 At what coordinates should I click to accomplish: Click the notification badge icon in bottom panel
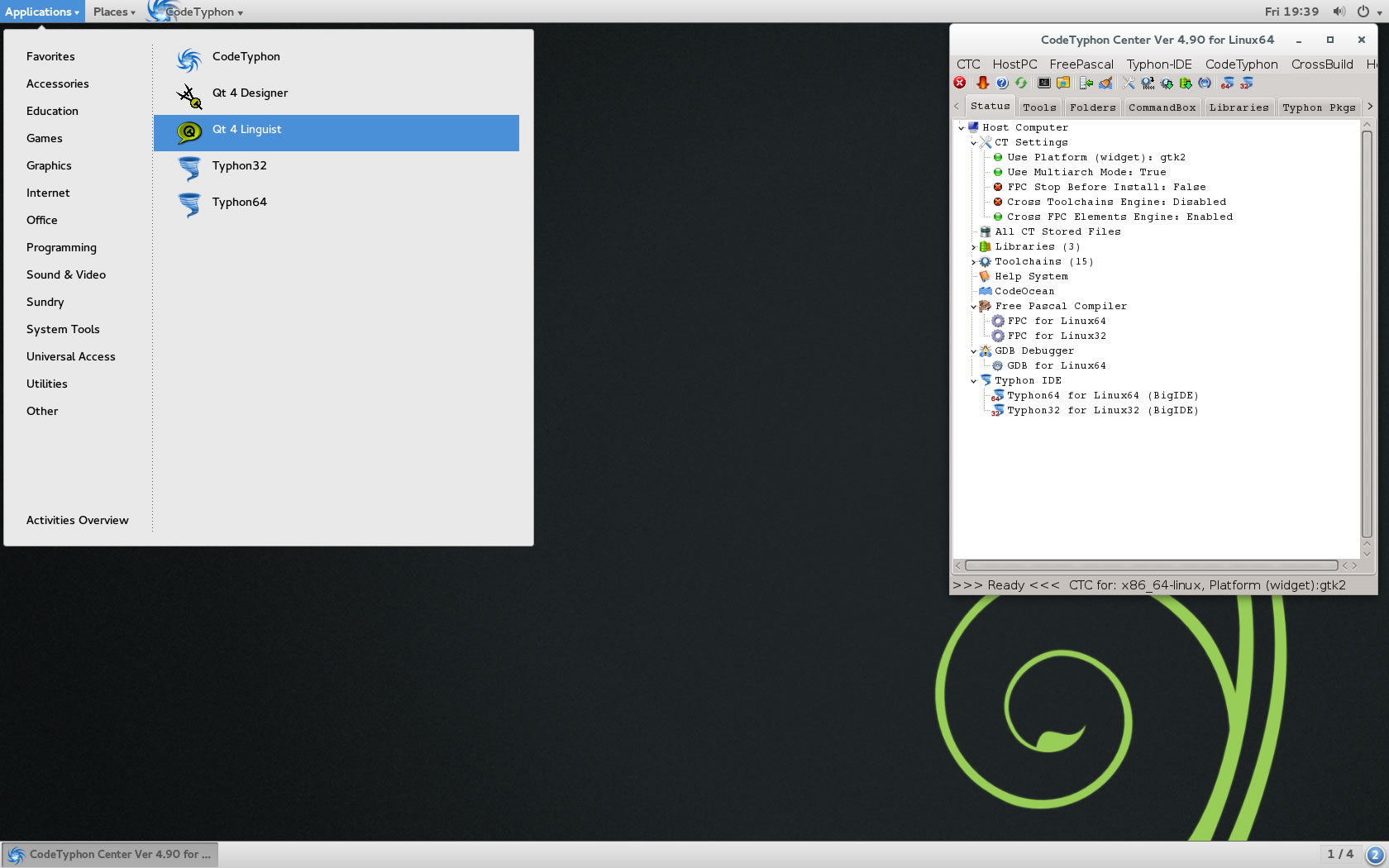[x=1376, y=855]
